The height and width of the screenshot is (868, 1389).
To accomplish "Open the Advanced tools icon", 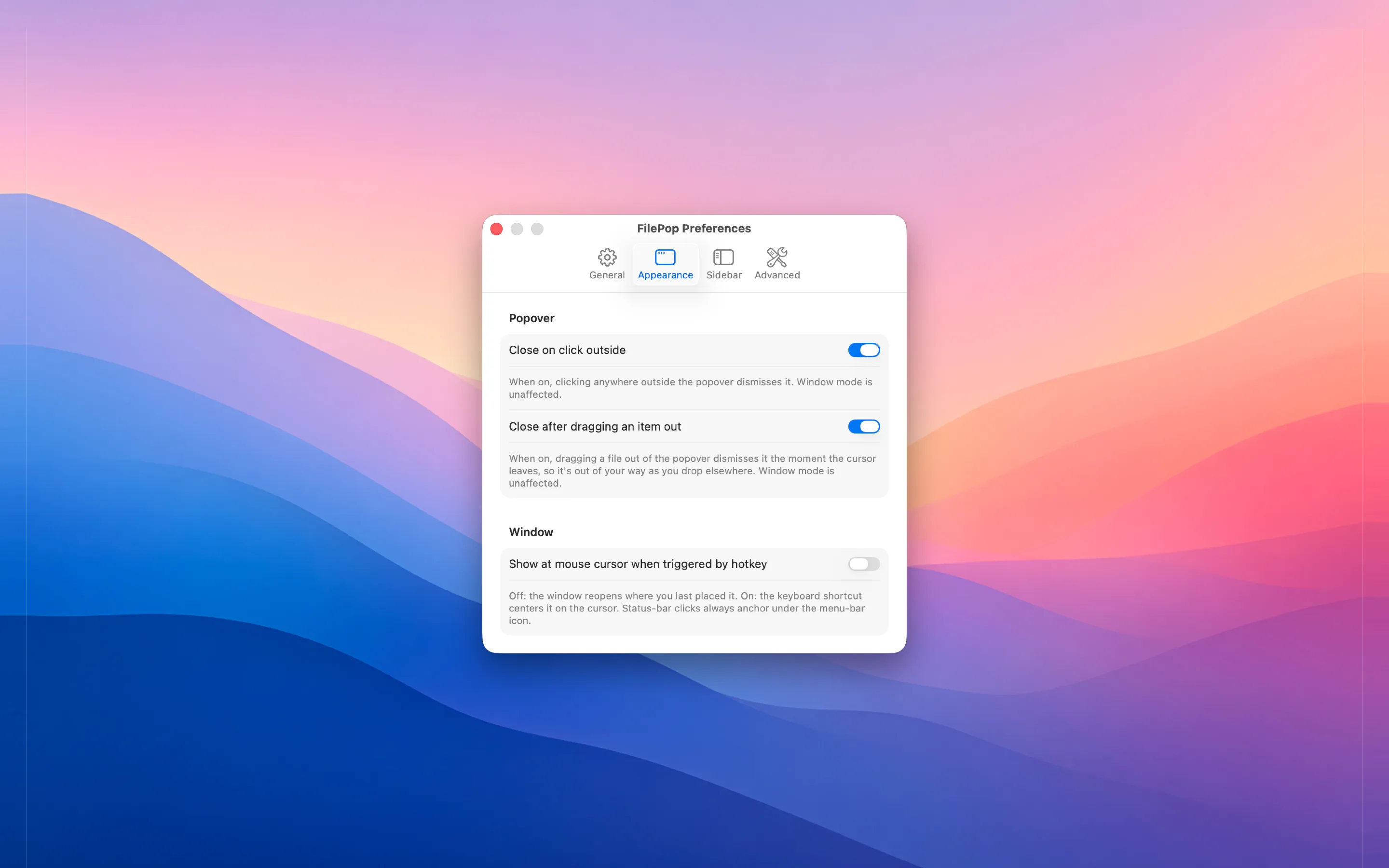I will pos(776,257).
